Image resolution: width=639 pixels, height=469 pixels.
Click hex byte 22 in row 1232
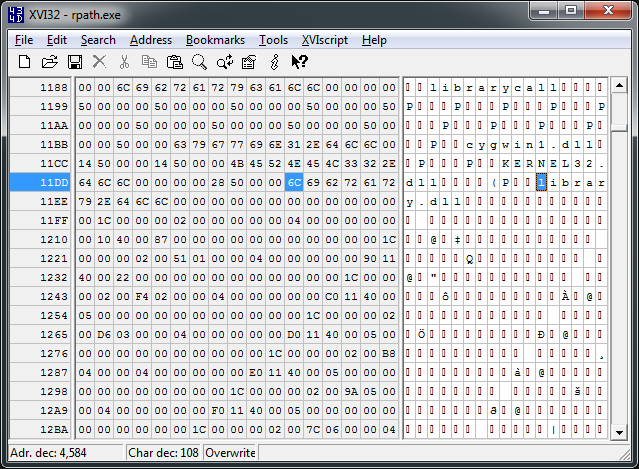(123, 277)
